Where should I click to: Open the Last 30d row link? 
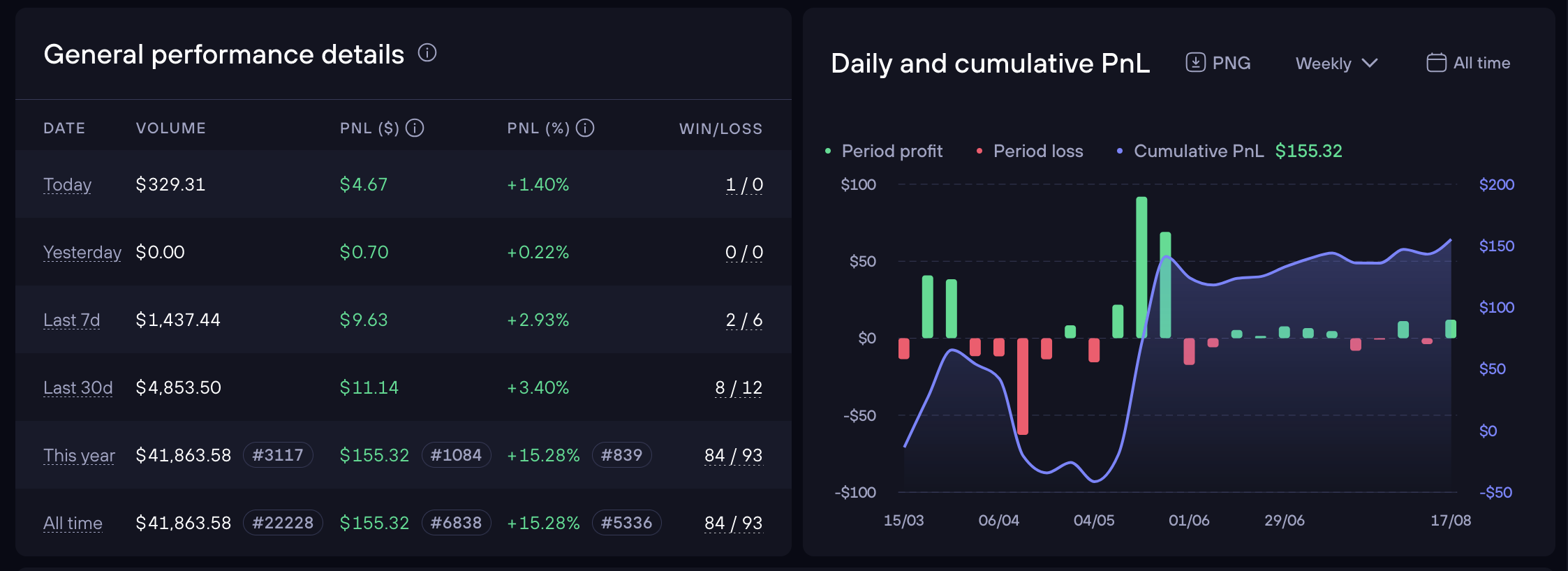(x=77, y=387)
